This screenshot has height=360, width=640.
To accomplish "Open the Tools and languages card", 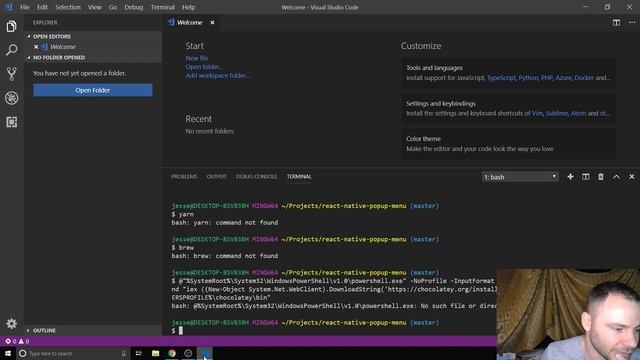I will pyautogui.click(x=509, y=73).
